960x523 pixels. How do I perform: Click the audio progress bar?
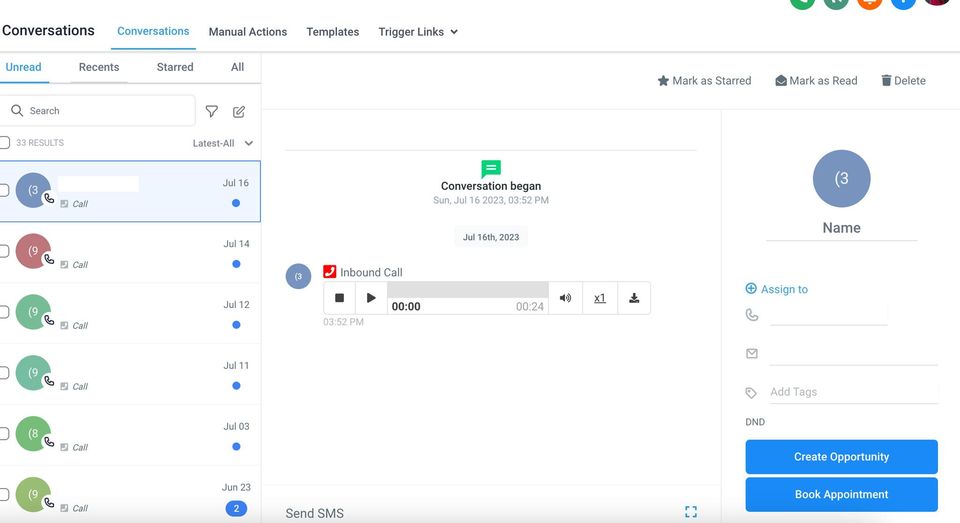[467, 290]
